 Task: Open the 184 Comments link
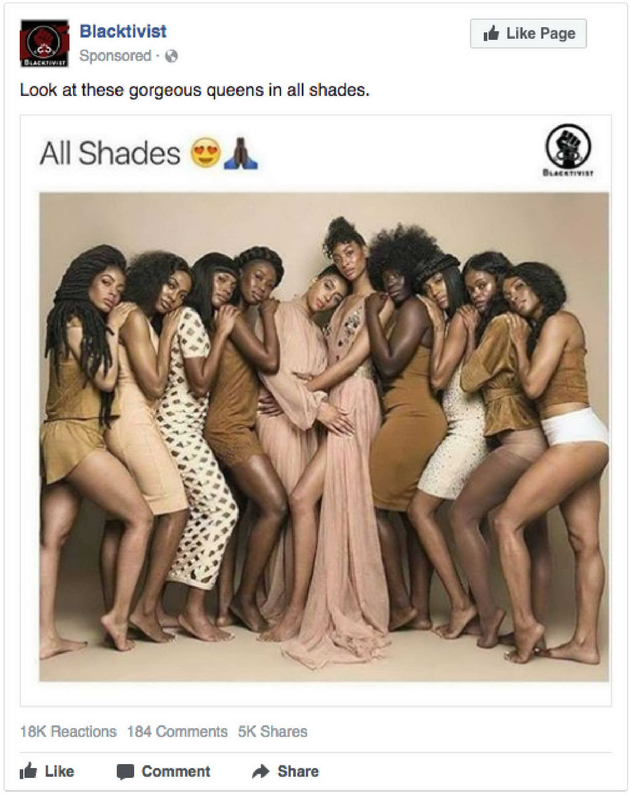tap(177, 731)
